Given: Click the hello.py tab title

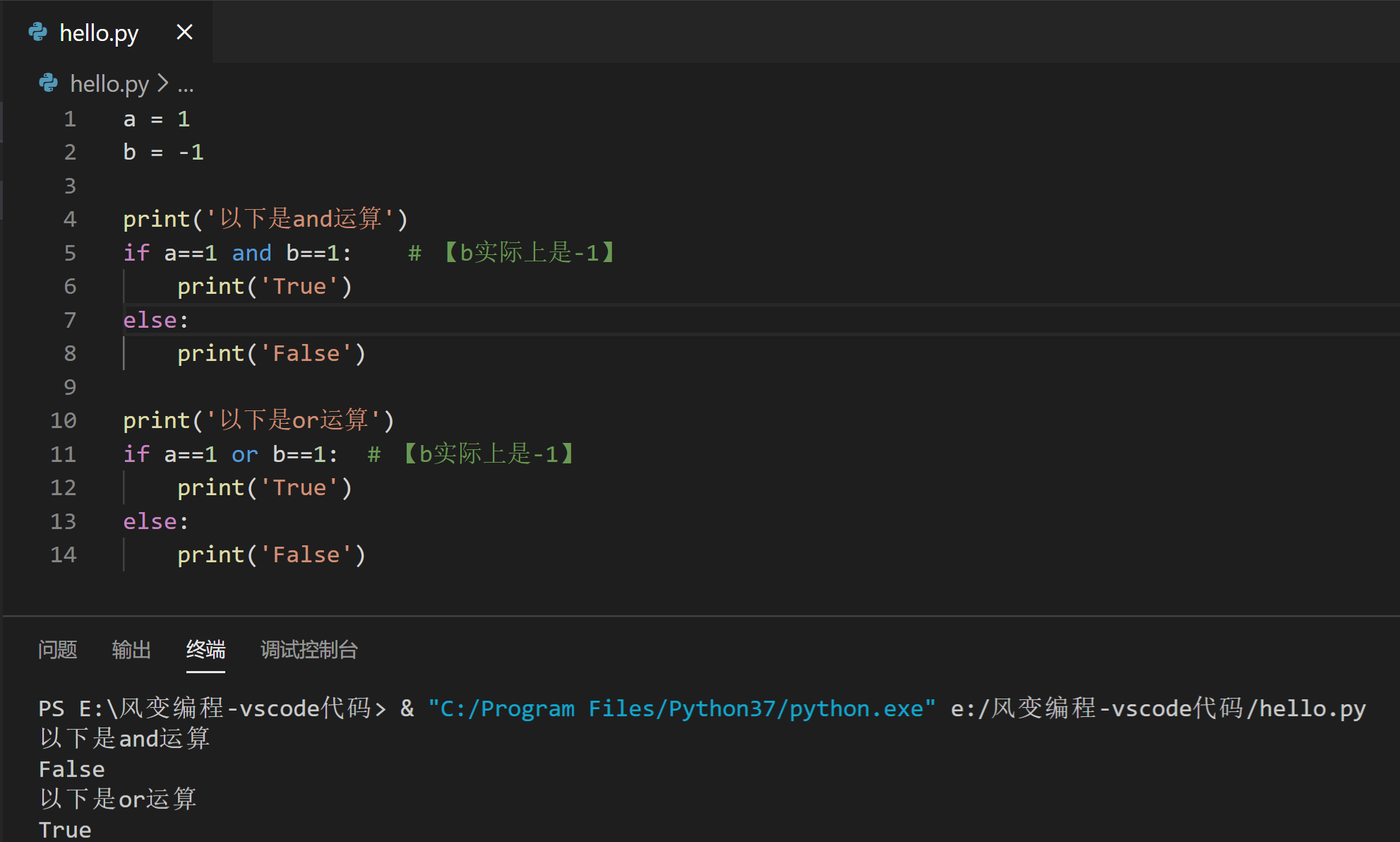Looking at the screenshot, I should (x=99, y=32).
